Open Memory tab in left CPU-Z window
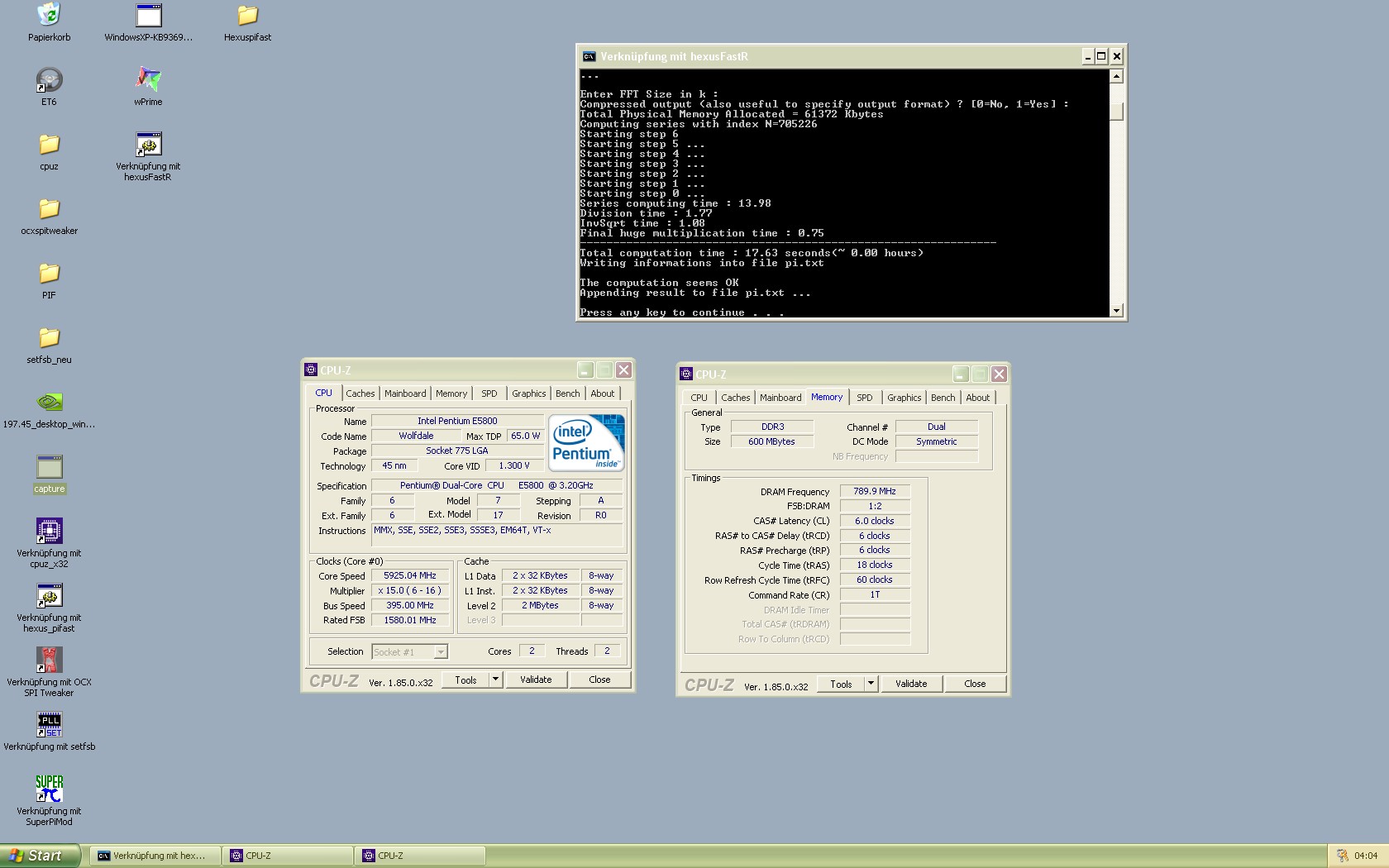 pos(451,393)
